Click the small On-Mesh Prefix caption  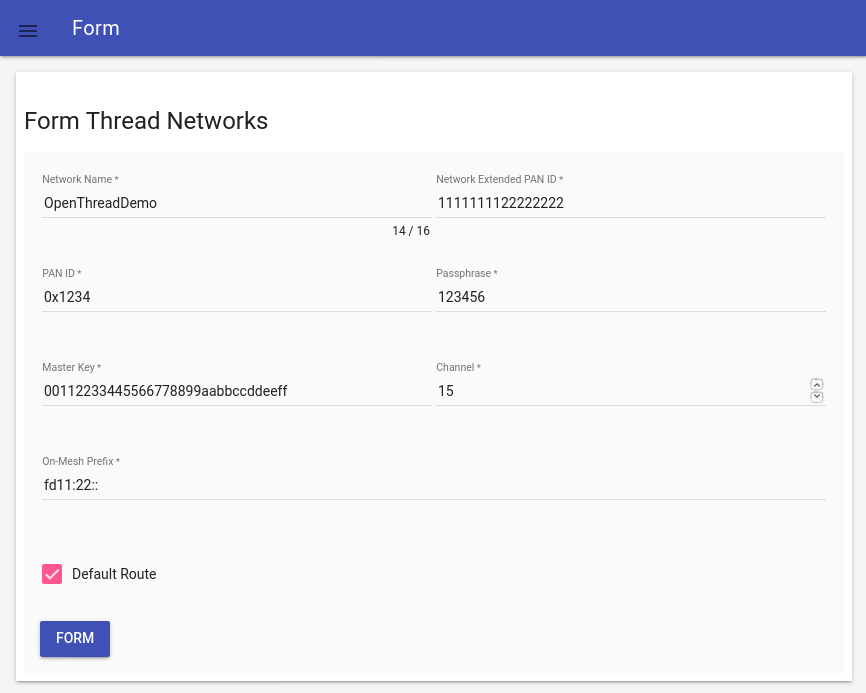pyautogui.click(x=80, y=462)
